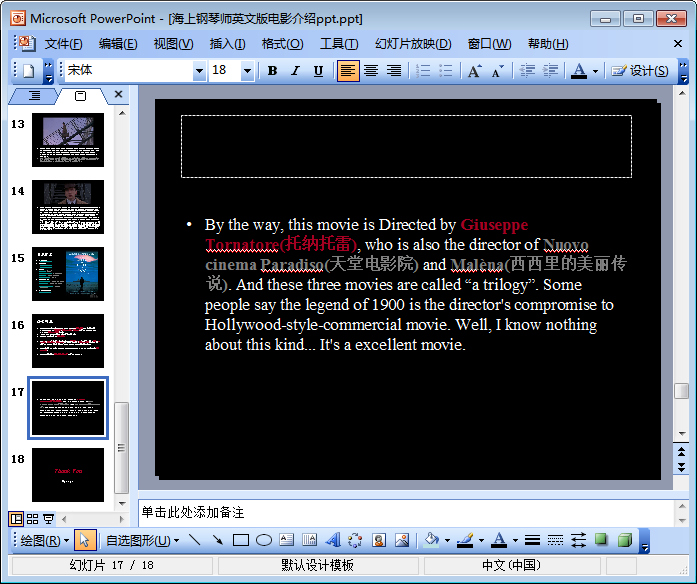Switch to Slide Sorter view

(x=32, y=519)
